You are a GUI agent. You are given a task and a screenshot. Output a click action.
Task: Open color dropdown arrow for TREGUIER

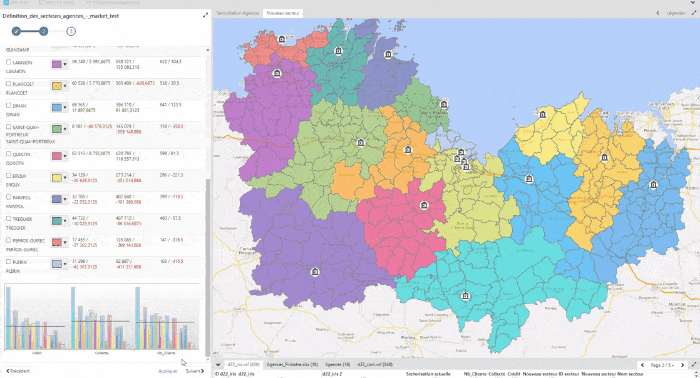(x=65, y=221)
